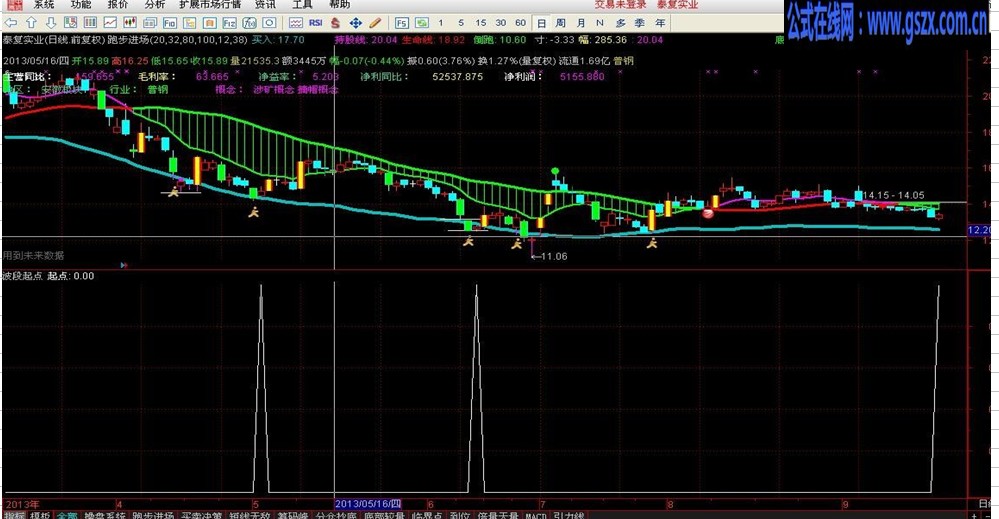Image resolution: width=999 pixels, height=519 pixels.
Task: Open the 系统 menu
Action: (x=44, y=4)
